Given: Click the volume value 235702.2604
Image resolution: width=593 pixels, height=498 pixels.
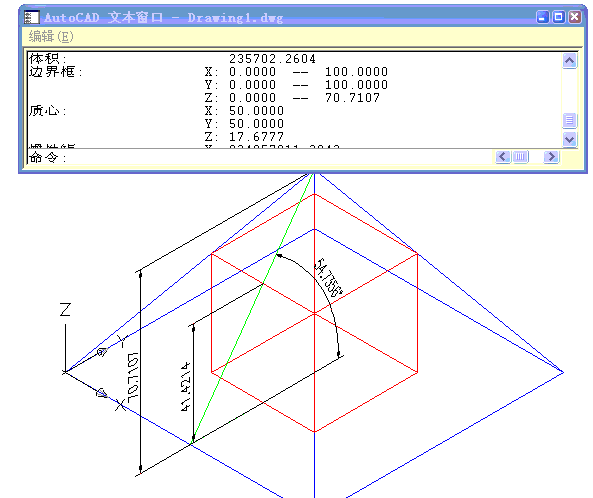Looking at the screenshot, I should (272, 59).
